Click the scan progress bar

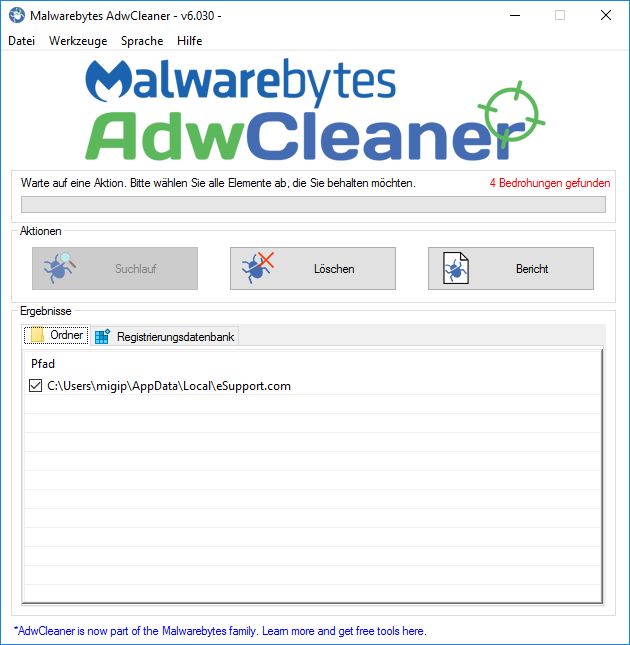(313, 204)
